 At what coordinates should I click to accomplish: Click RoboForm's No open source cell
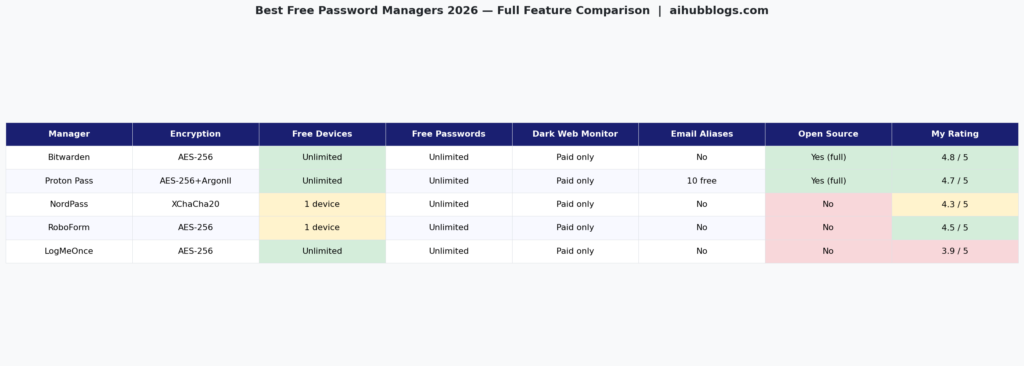pos(829,228)
